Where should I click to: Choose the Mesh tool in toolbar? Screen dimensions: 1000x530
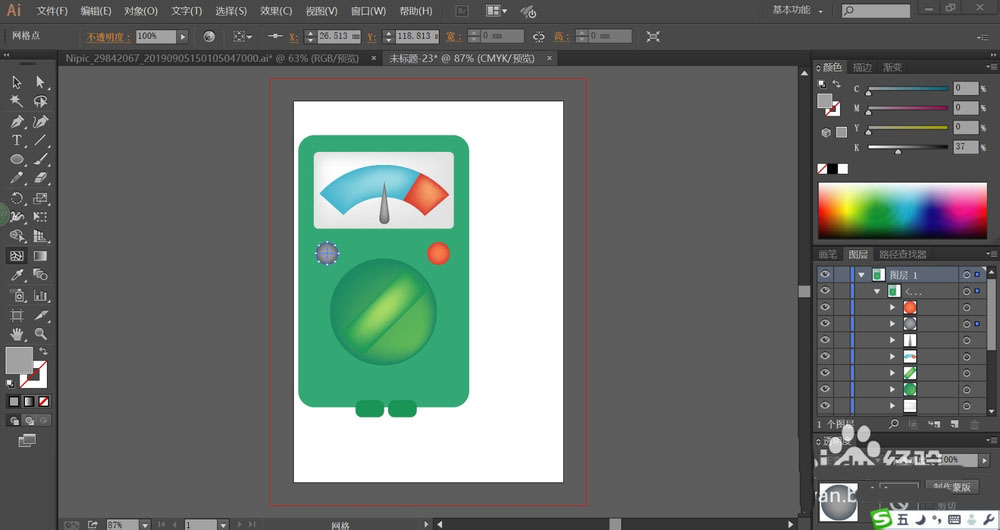coord(17,256)
